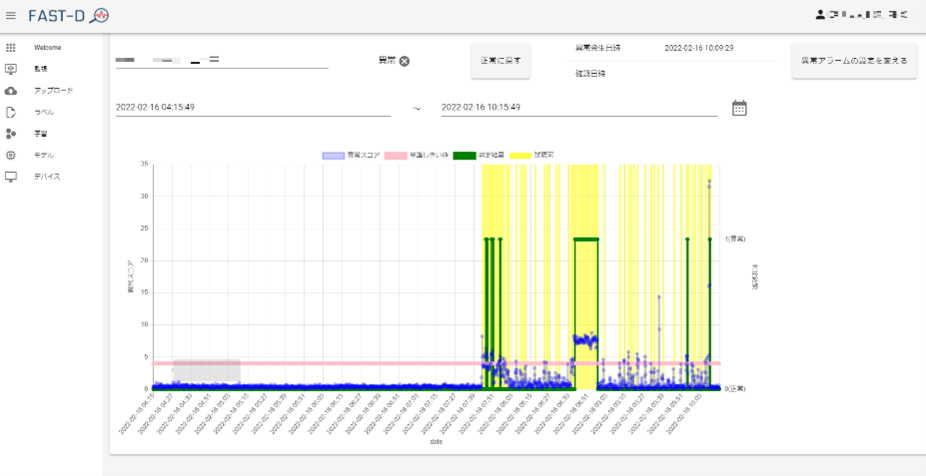Image resolution: width=926 pixels, height=476 pixels.
Task: Open the monitoring screen icon in sidebar
Action: 11,69
